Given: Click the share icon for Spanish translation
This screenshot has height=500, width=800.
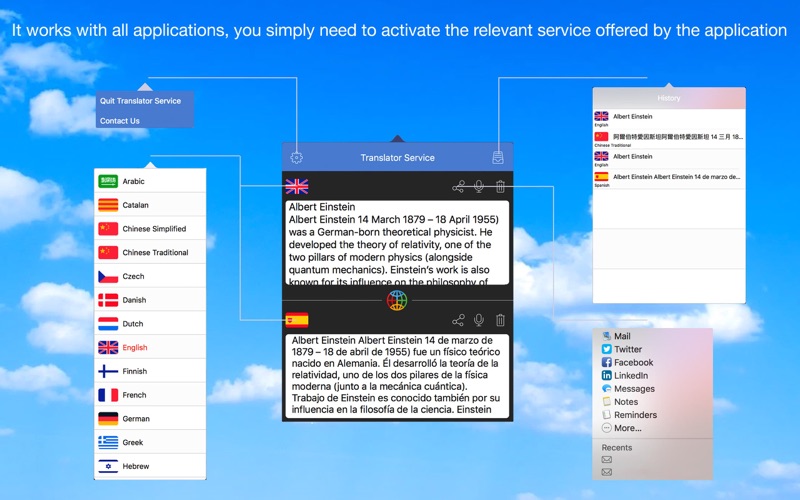Looking at the screenshot, I should coord(458,320).
